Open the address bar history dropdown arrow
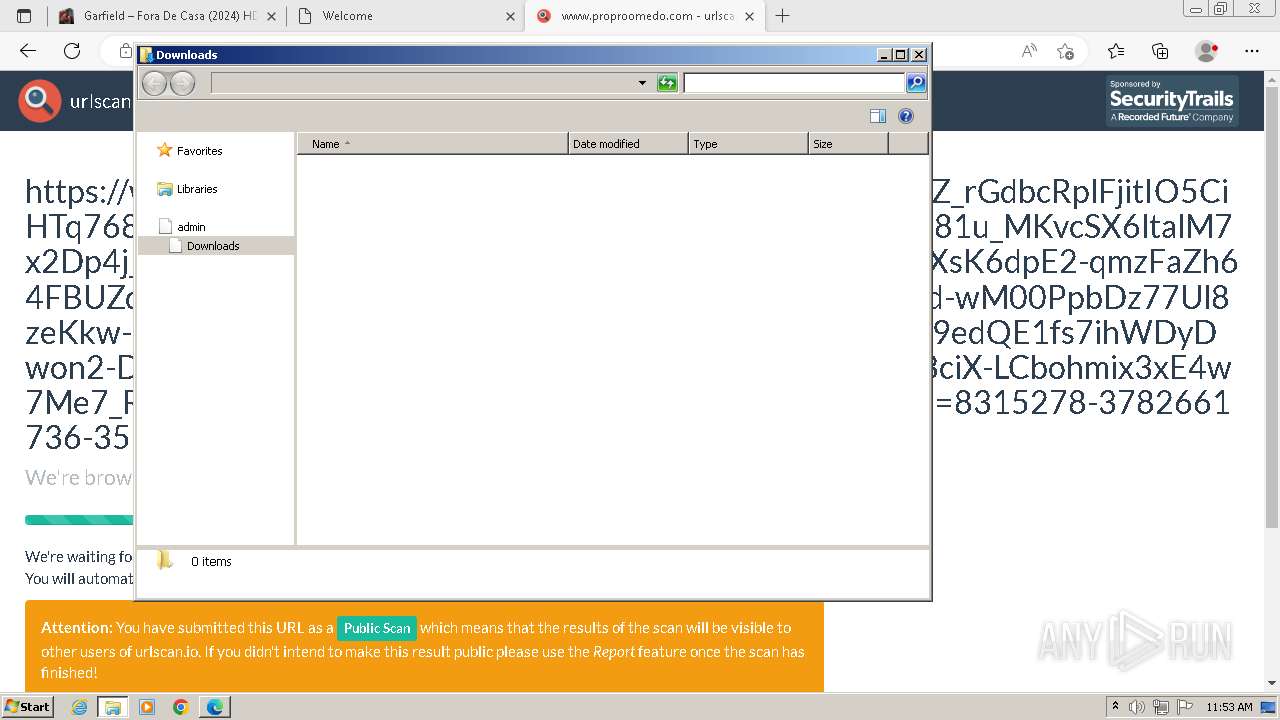1280x720 pixels. [642, 83]
